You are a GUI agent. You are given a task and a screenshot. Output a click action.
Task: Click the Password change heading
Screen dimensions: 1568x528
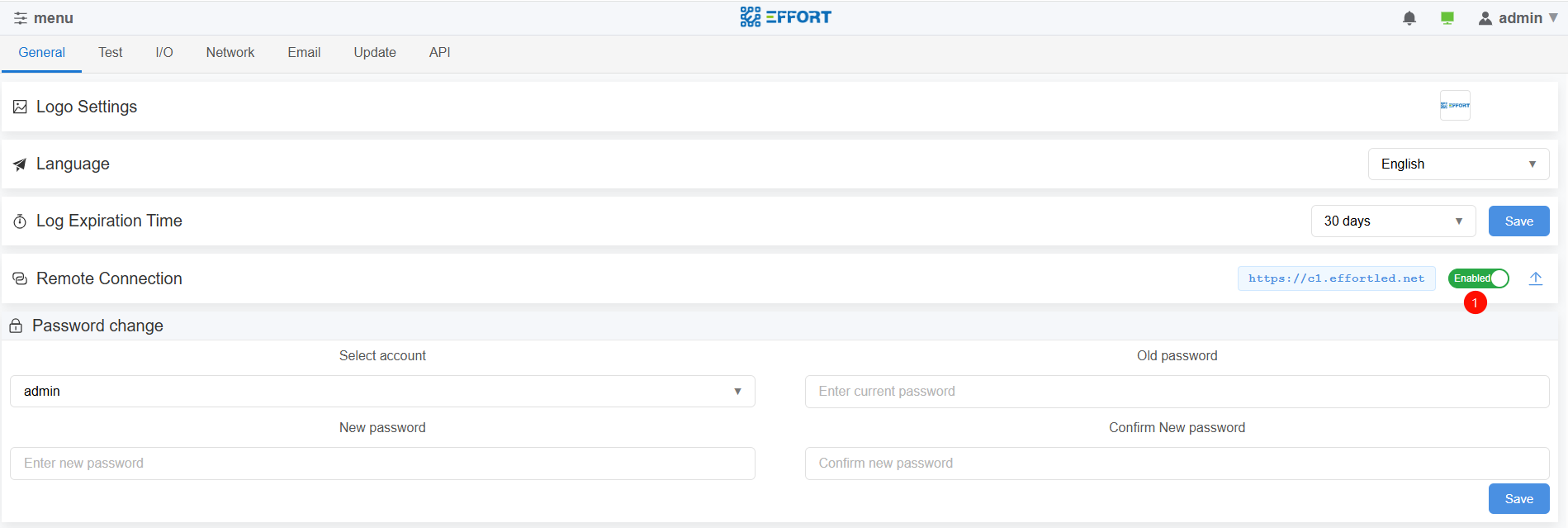click(97, 326)
